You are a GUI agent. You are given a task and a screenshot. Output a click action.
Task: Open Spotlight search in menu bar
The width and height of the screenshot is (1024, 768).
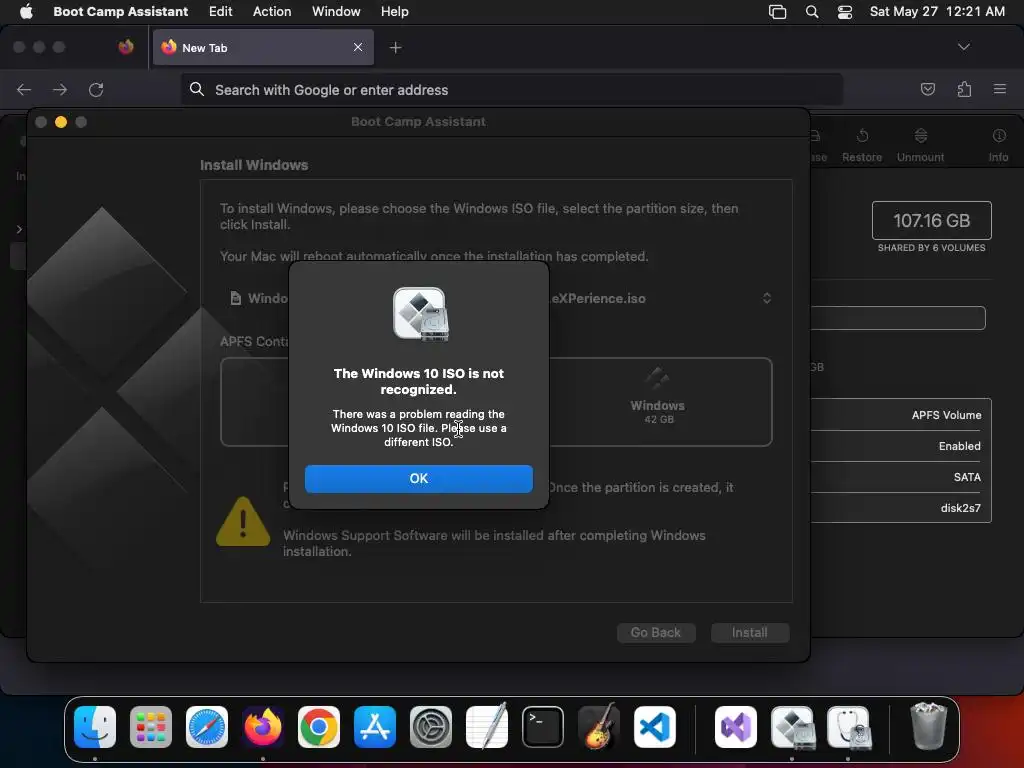812,12
